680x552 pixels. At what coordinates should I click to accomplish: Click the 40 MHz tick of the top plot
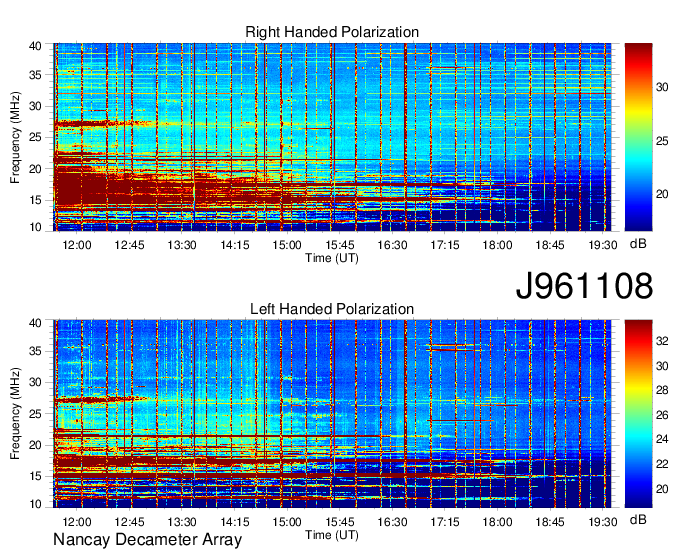(35, 46)
